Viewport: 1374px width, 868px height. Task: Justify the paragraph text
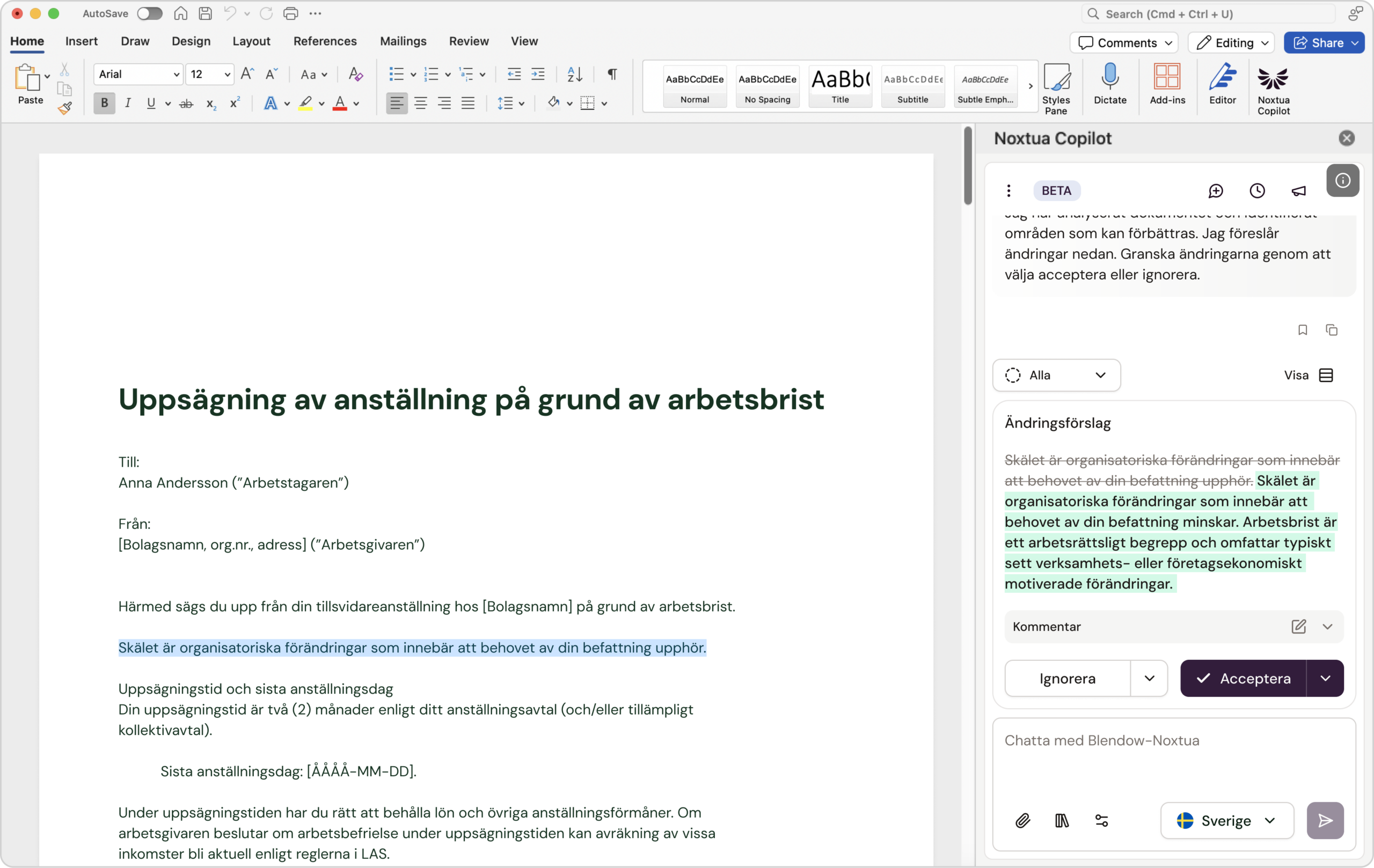468,103
